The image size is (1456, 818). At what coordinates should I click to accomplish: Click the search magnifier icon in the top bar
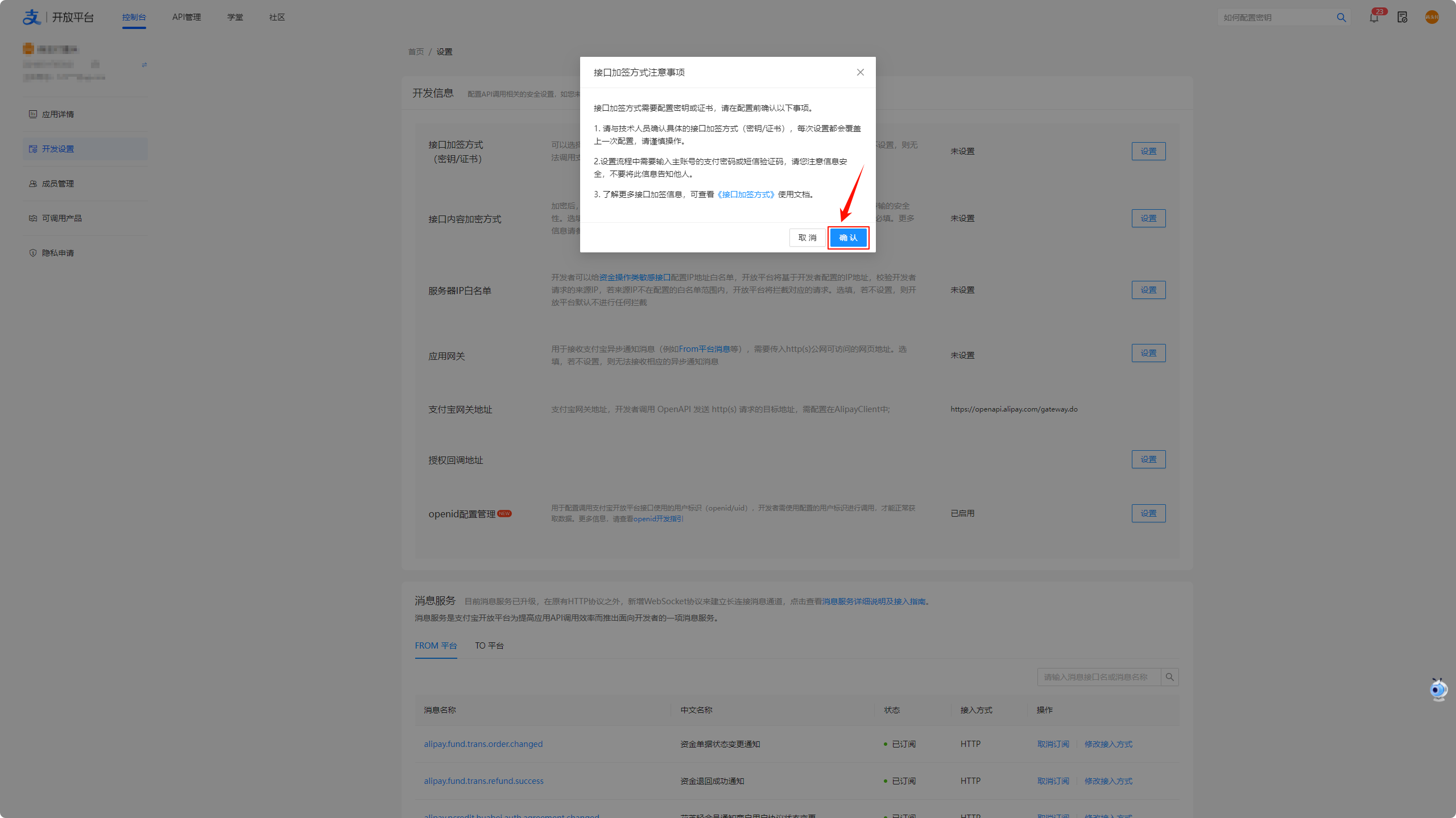(x=1341, y=18)
